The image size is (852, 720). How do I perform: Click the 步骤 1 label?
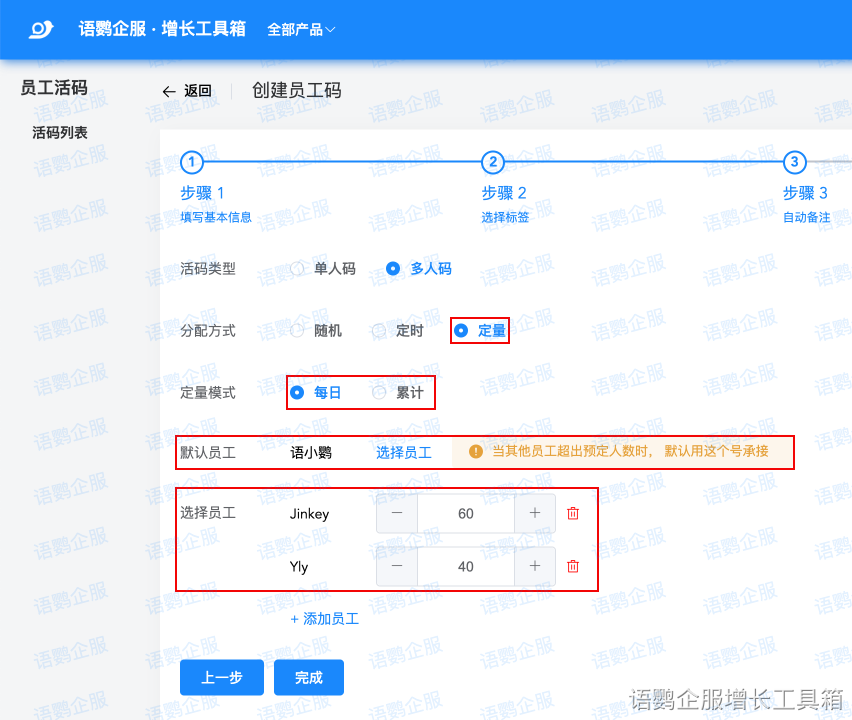(202, 193)
